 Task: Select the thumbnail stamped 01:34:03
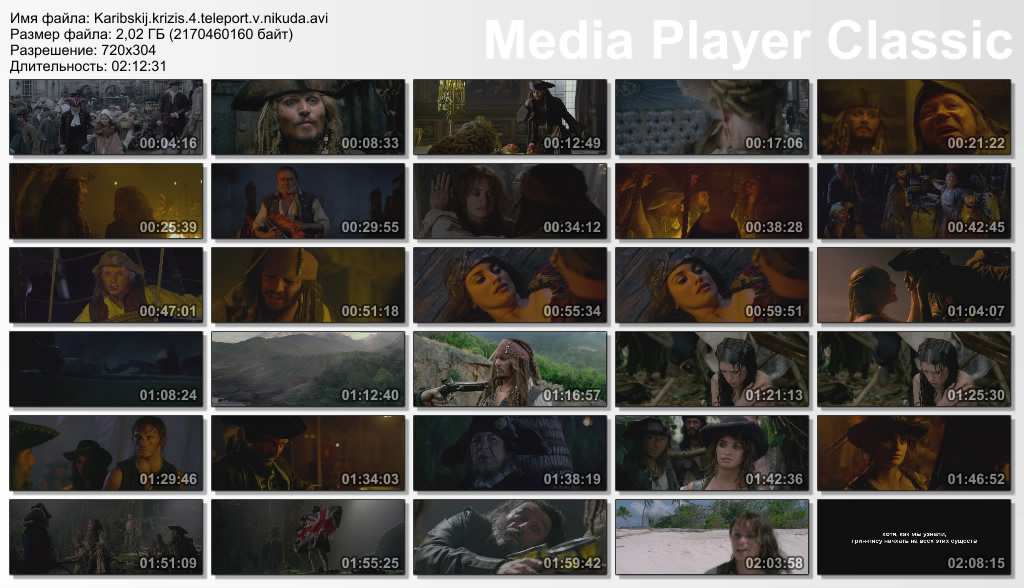point(308,453)
